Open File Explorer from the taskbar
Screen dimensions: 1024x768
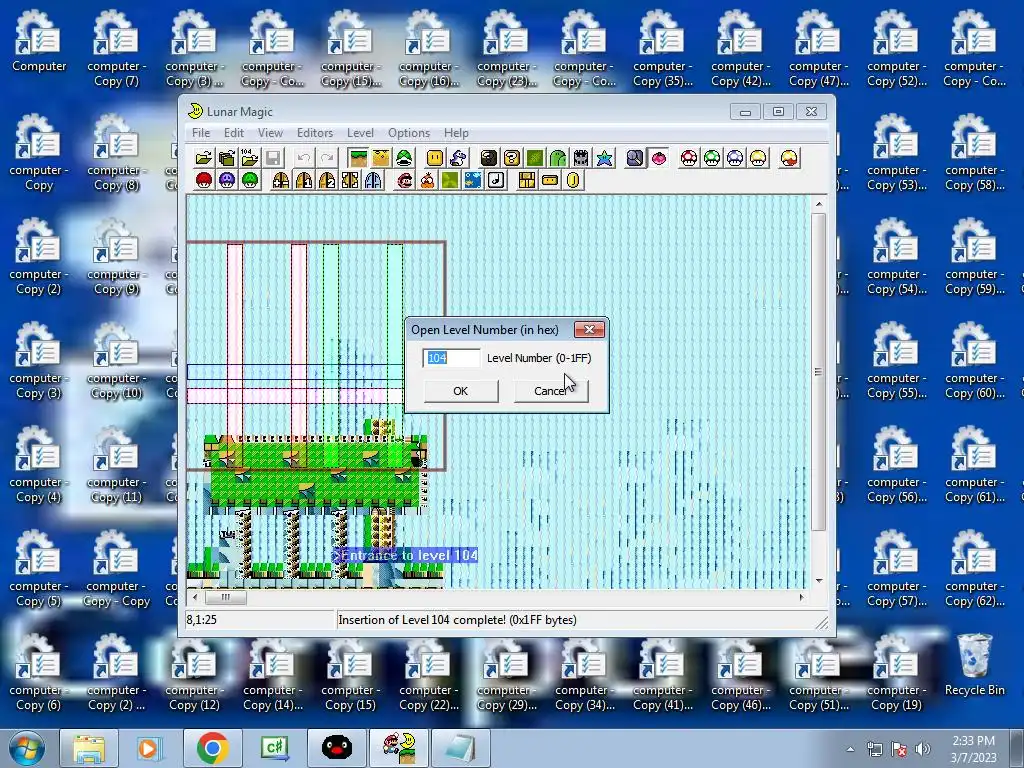coord(89,748)
